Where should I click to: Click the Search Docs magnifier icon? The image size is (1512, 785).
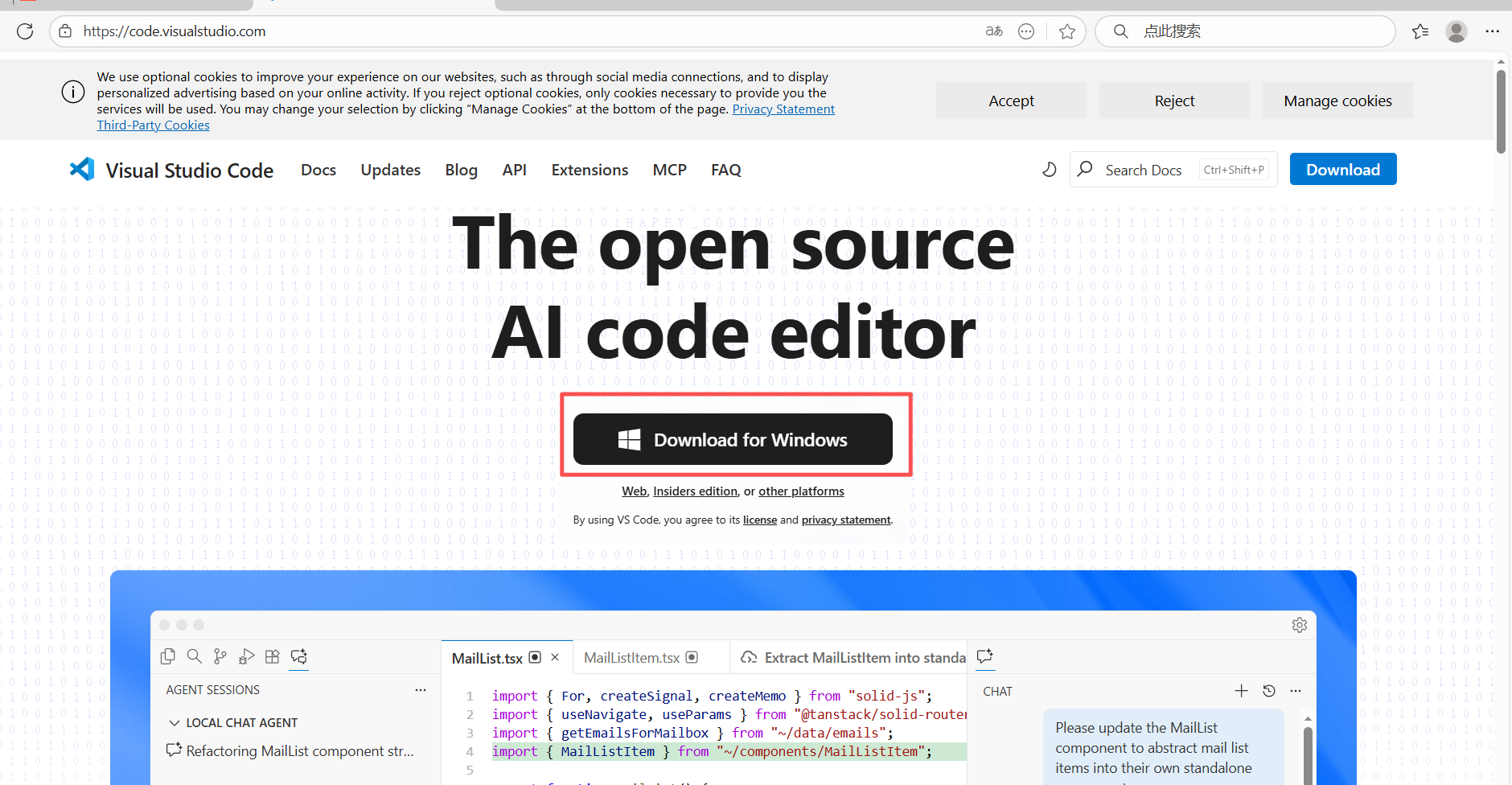[1085, 169]
